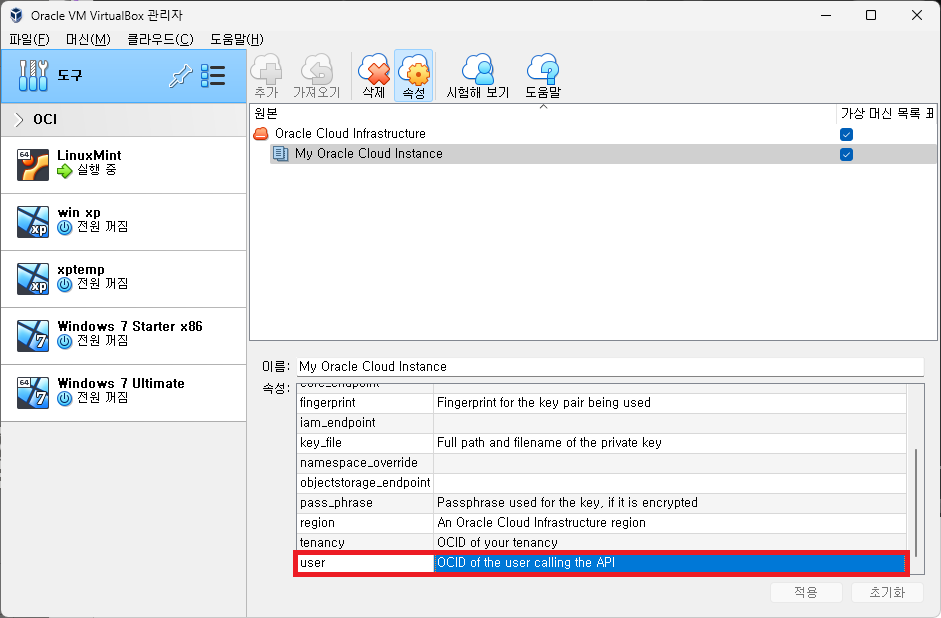Select the LinuxMint virtual machine icon
The width and height of the screenshot is (941, 618).
(x=33, y=165)
